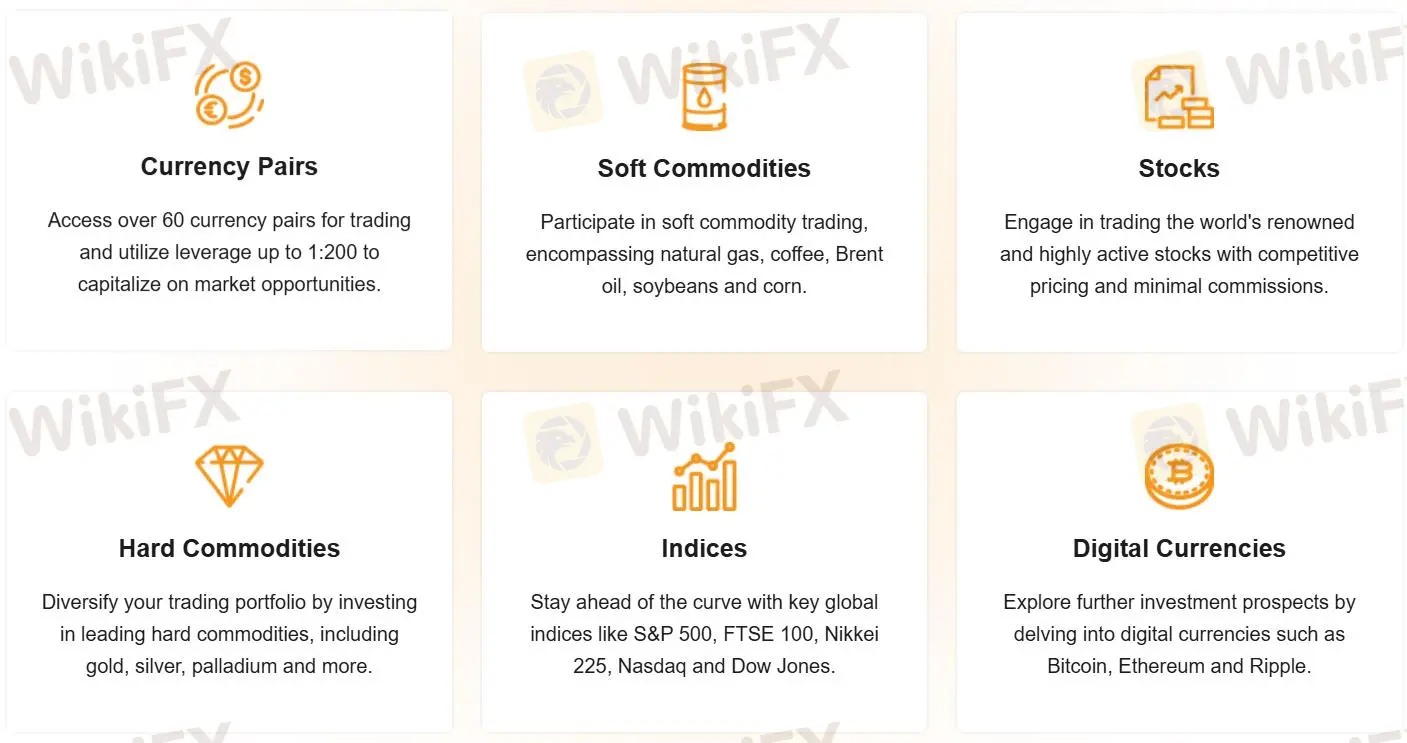Click the Currency Pairs coin exchange icon
Screen dimensions: 1407x743
[x=229, y=95]
